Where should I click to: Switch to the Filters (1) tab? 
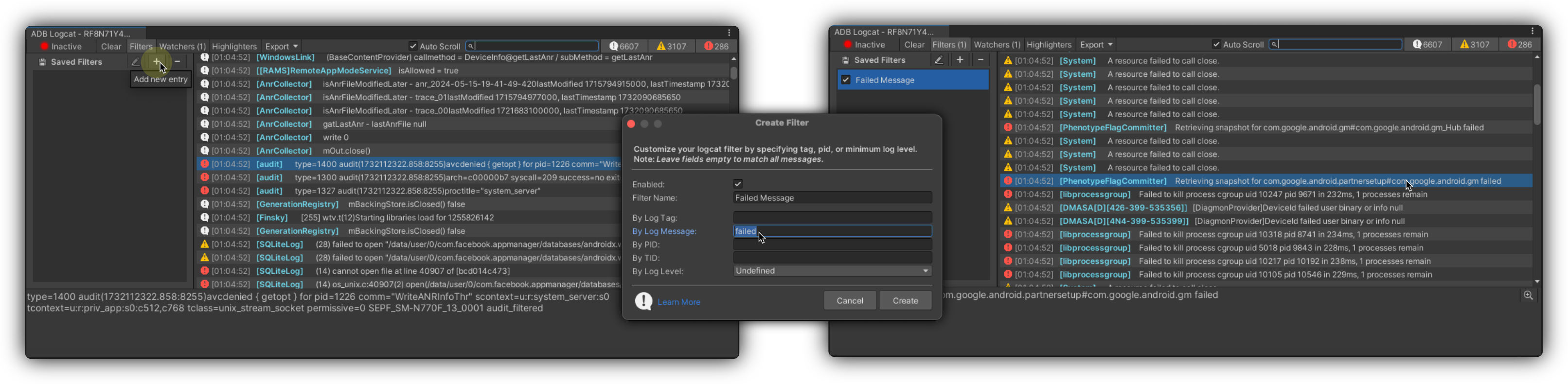949,44
